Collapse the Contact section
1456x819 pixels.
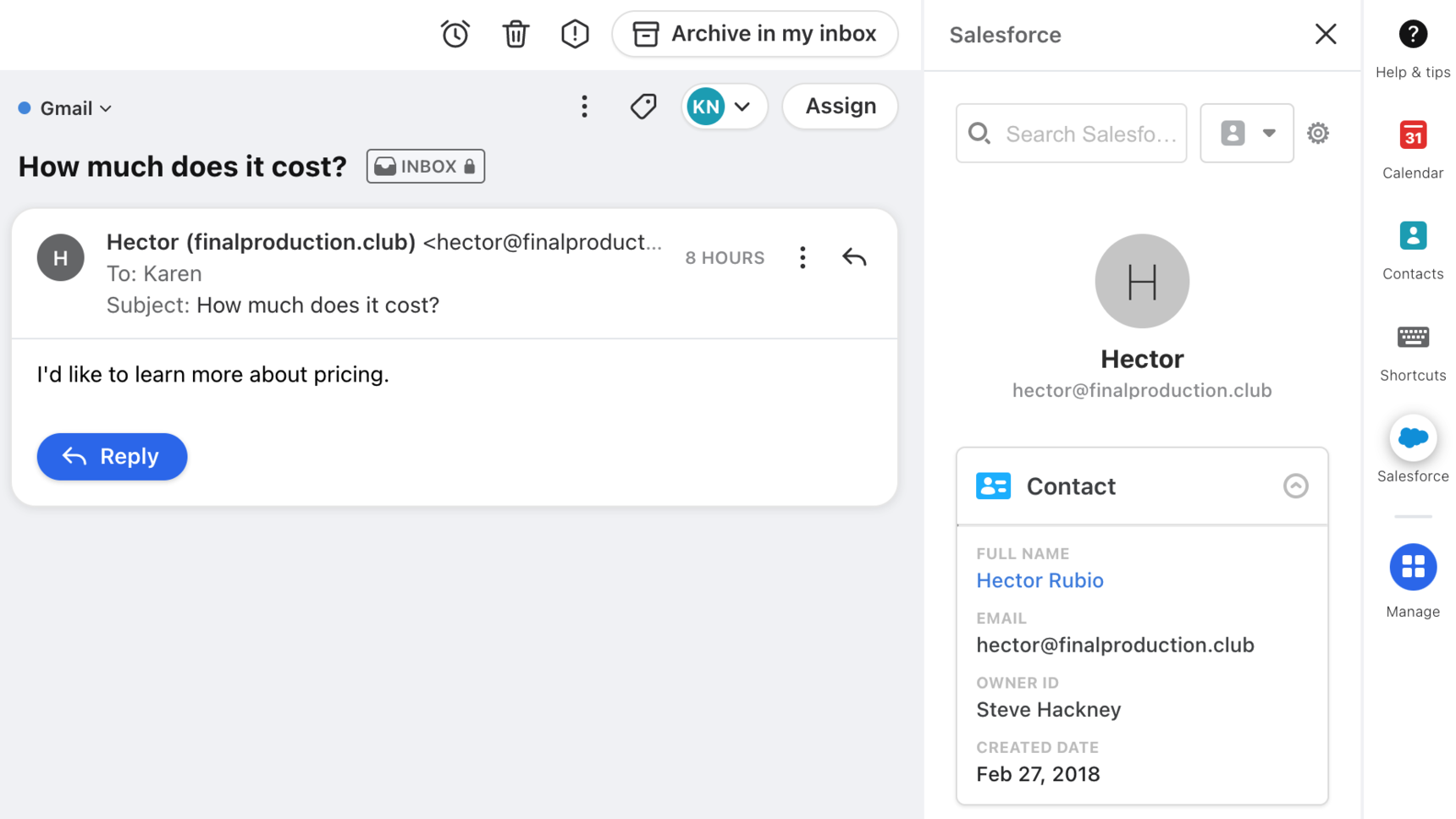[x=1295, y=486]
